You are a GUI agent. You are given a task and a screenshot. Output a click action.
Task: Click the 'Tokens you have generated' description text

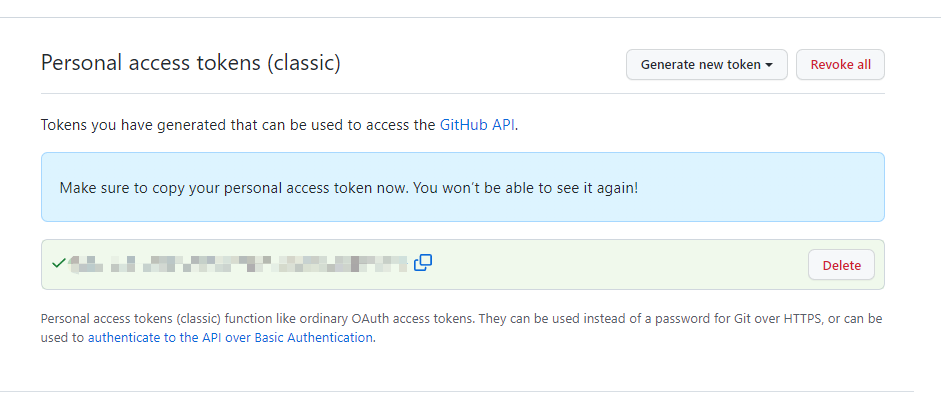click(x=279, y=125)
